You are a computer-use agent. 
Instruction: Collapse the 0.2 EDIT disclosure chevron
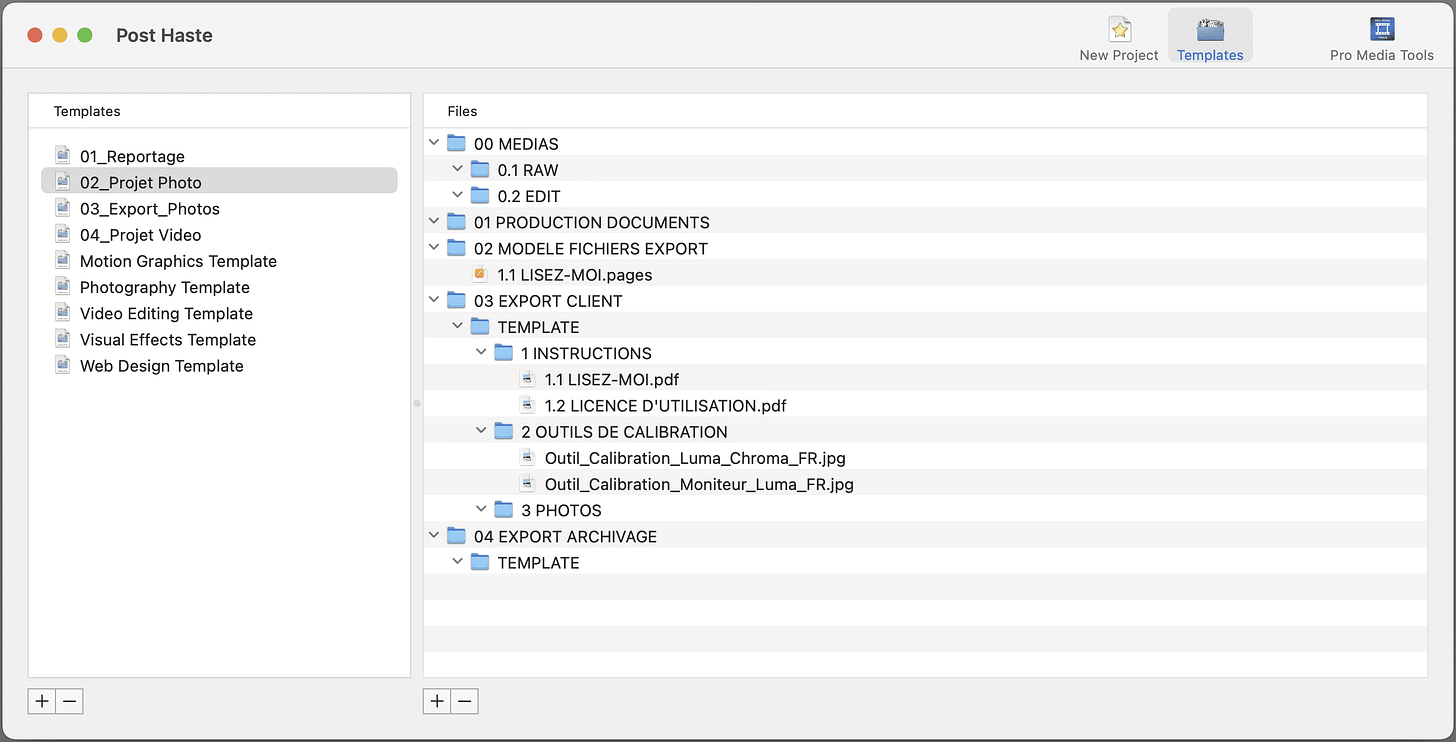coord(458,195)
